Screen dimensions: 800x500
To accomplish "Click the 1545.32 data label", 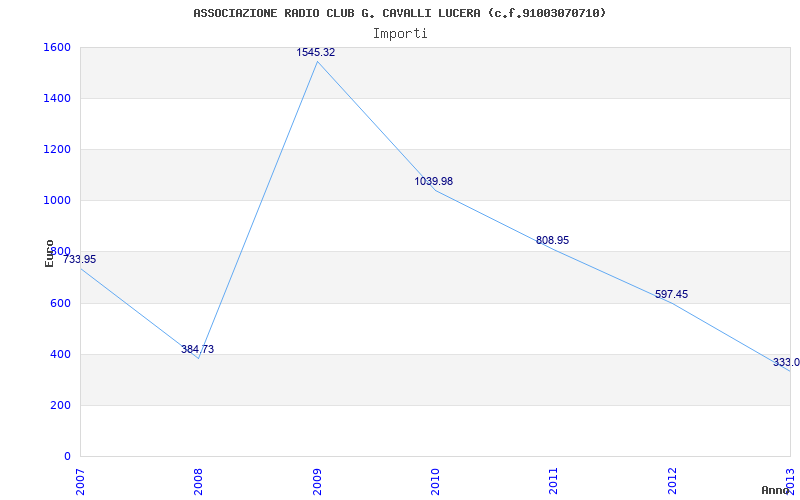I will (316, 52).
